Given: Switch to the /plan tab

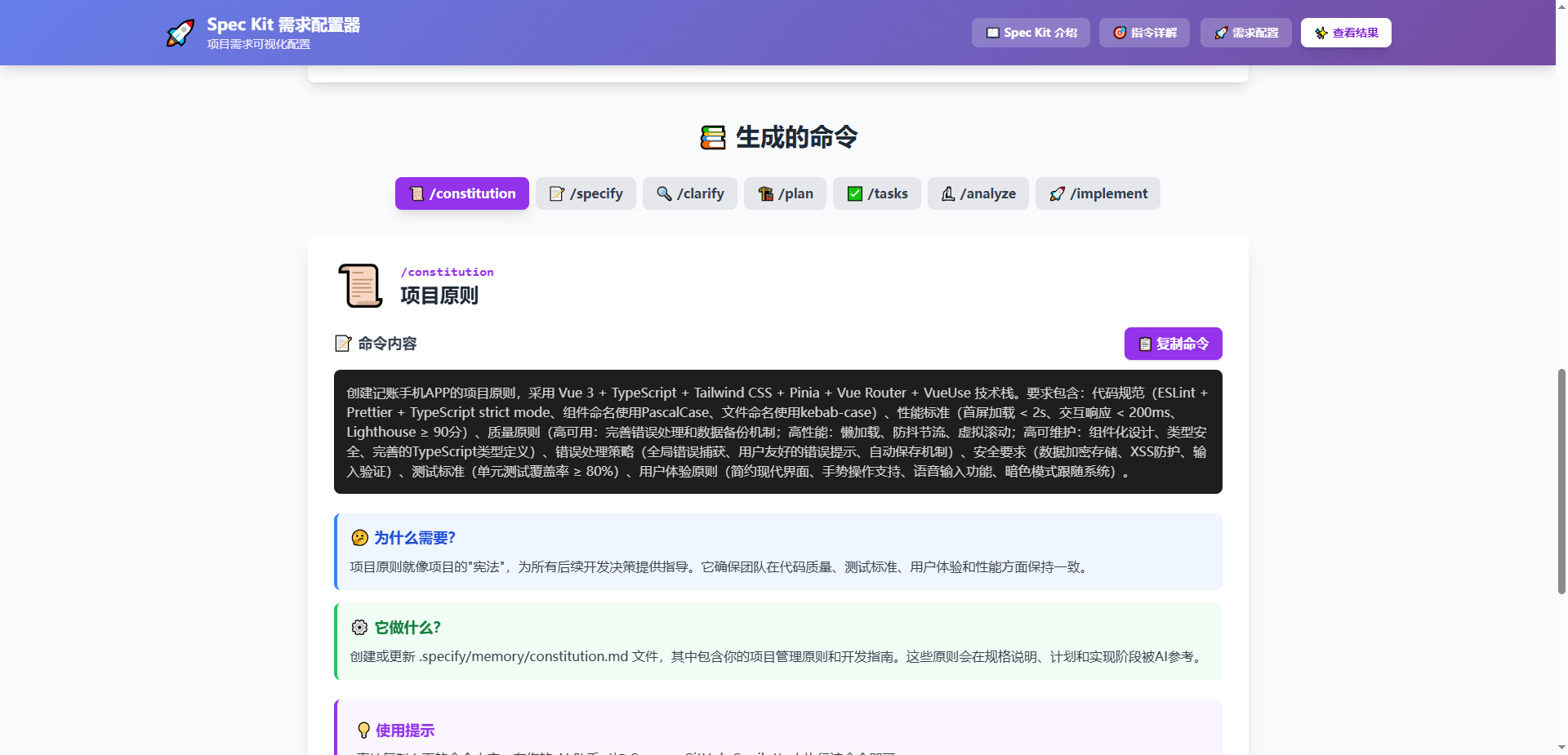Looking at the screenshot, I should coord(785,193).
